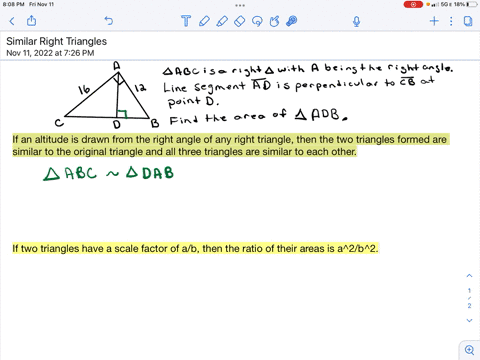Open the zoom magnifier button
480x360 pixels.
(469, 350)
